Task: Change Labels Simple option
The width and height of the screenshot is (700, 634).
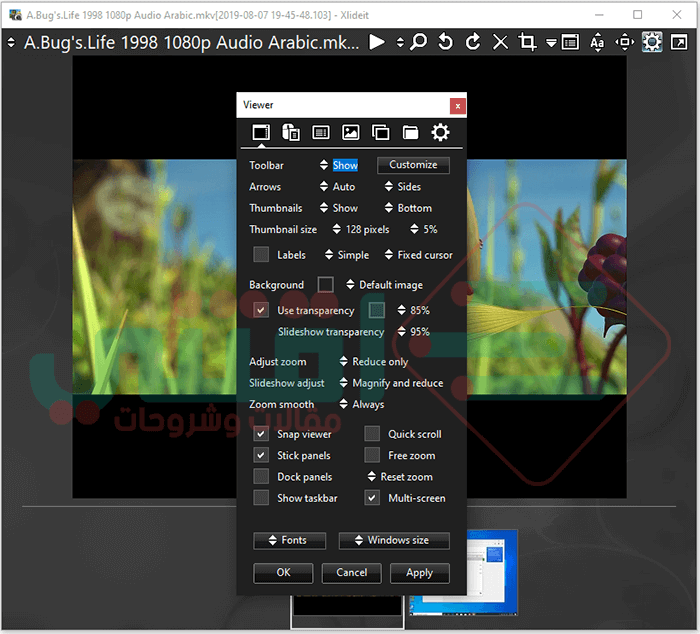Action: click(347, 255)
